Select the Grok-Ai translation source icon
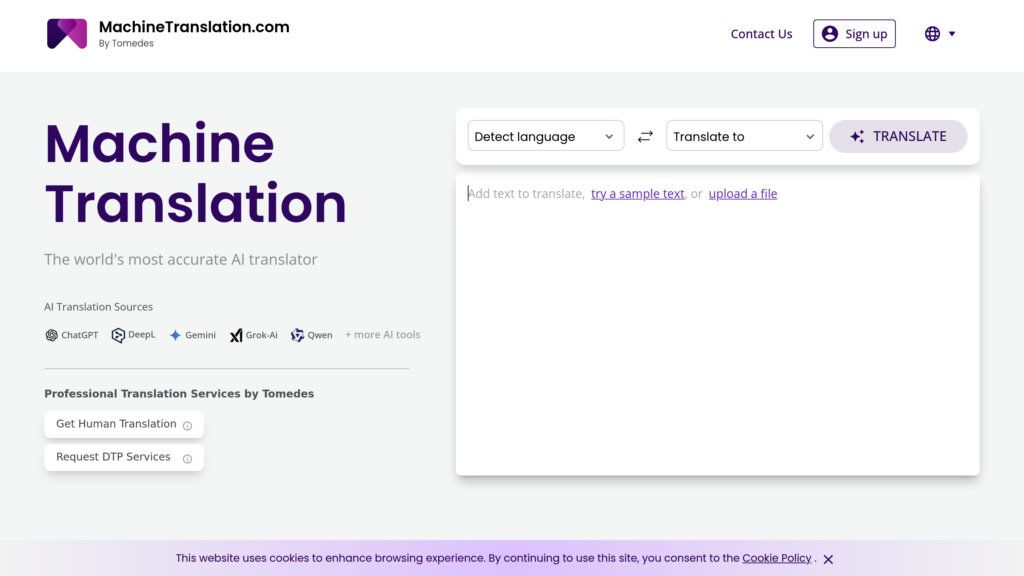The width and height of the screenshot is (1024, 576). pos(236,335)
